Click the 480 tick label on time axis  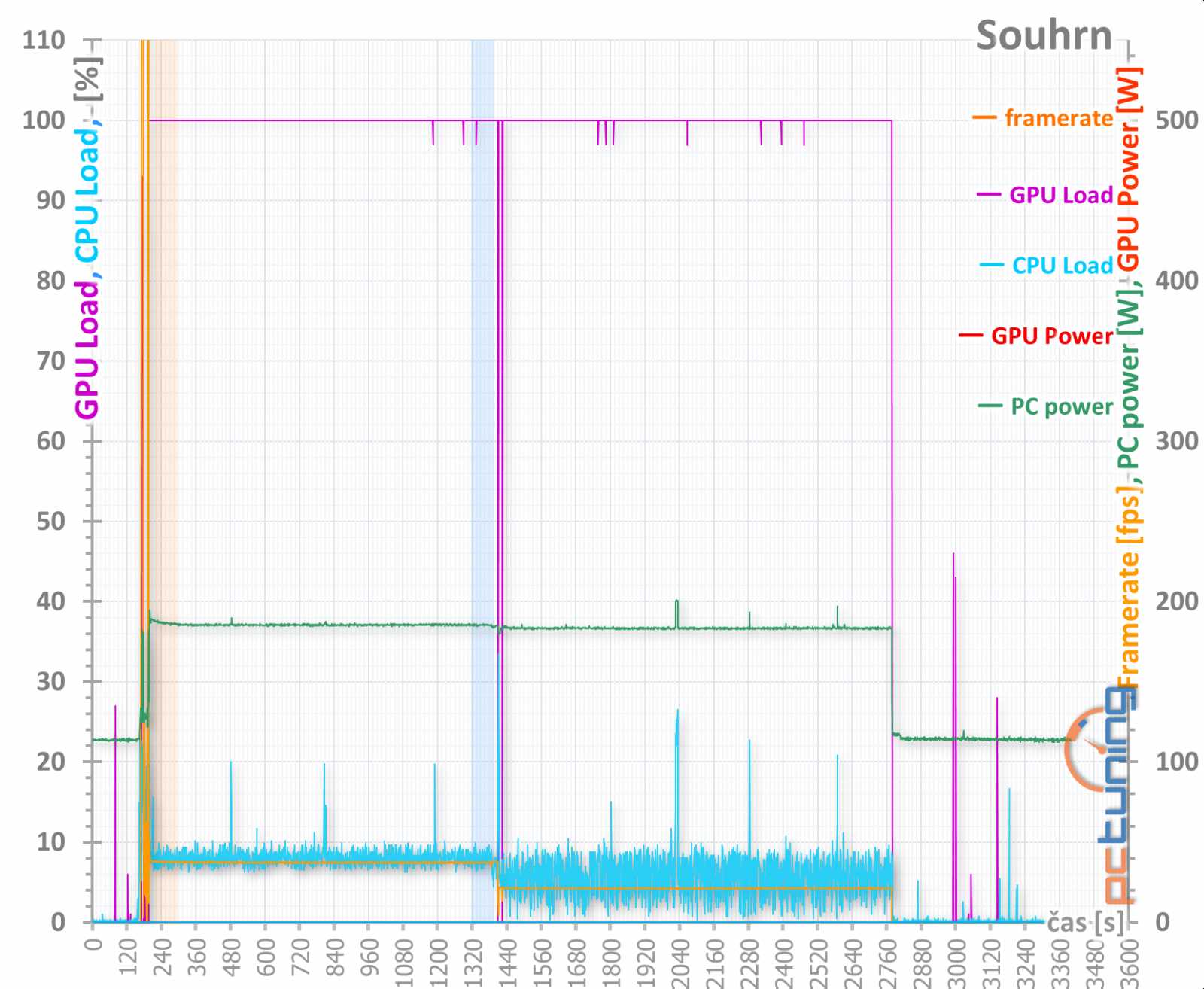pyautogui.click(x=231, y=957)
